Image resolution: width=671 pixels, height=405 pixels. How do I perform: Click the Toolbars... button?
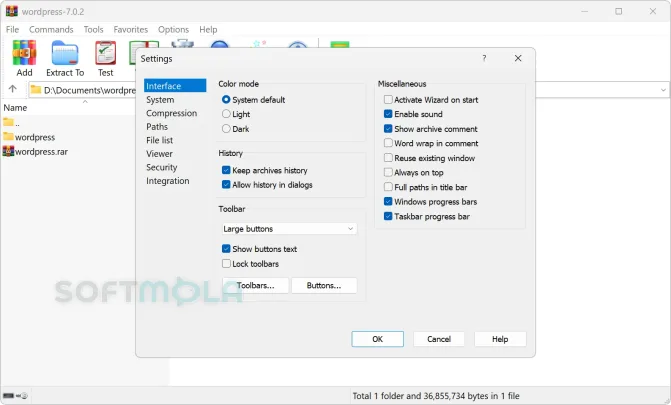(255, 285)
